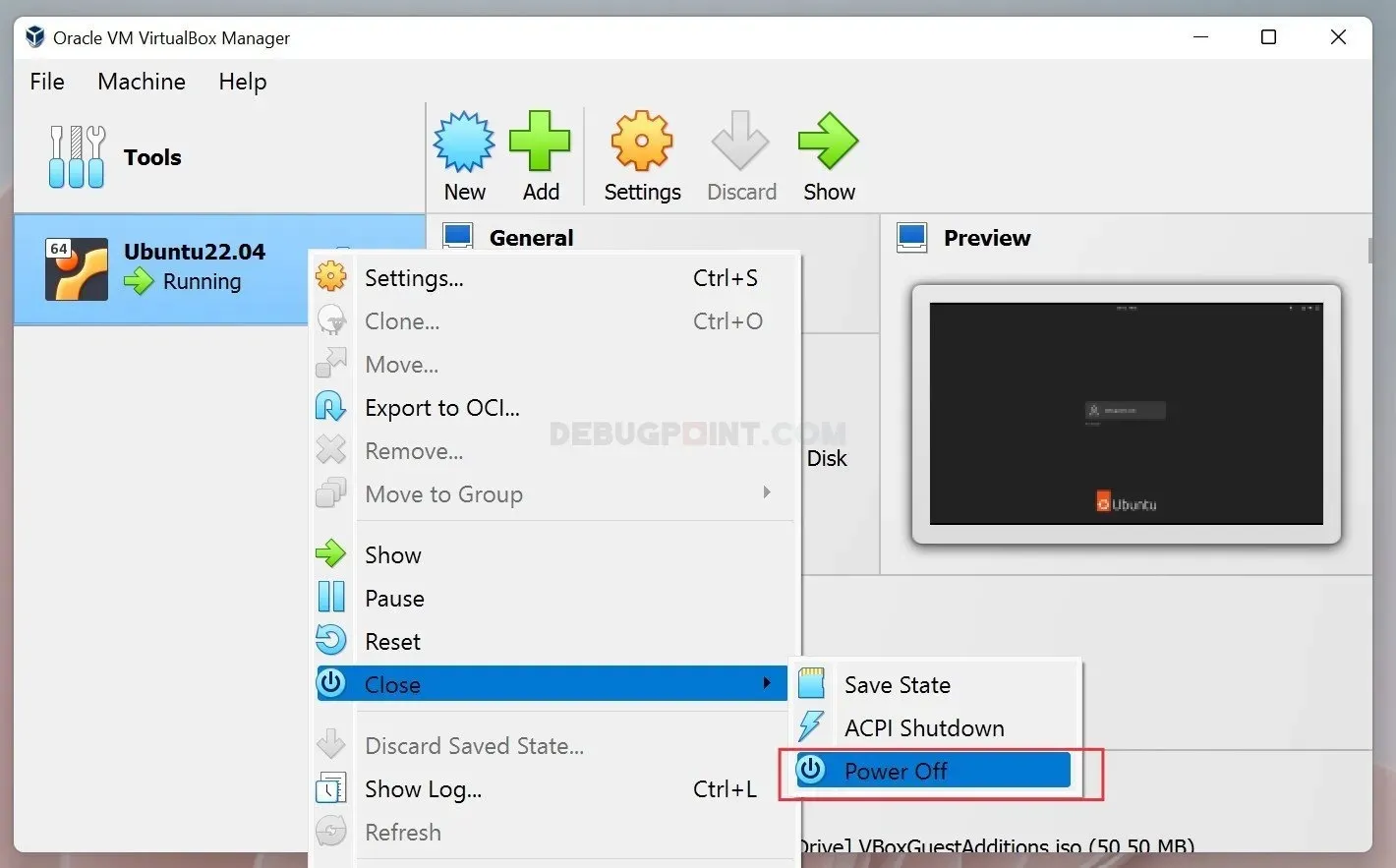Click the green Running status arrow icon
This screenshot has width=1396, height=868.
pos(139,281)
